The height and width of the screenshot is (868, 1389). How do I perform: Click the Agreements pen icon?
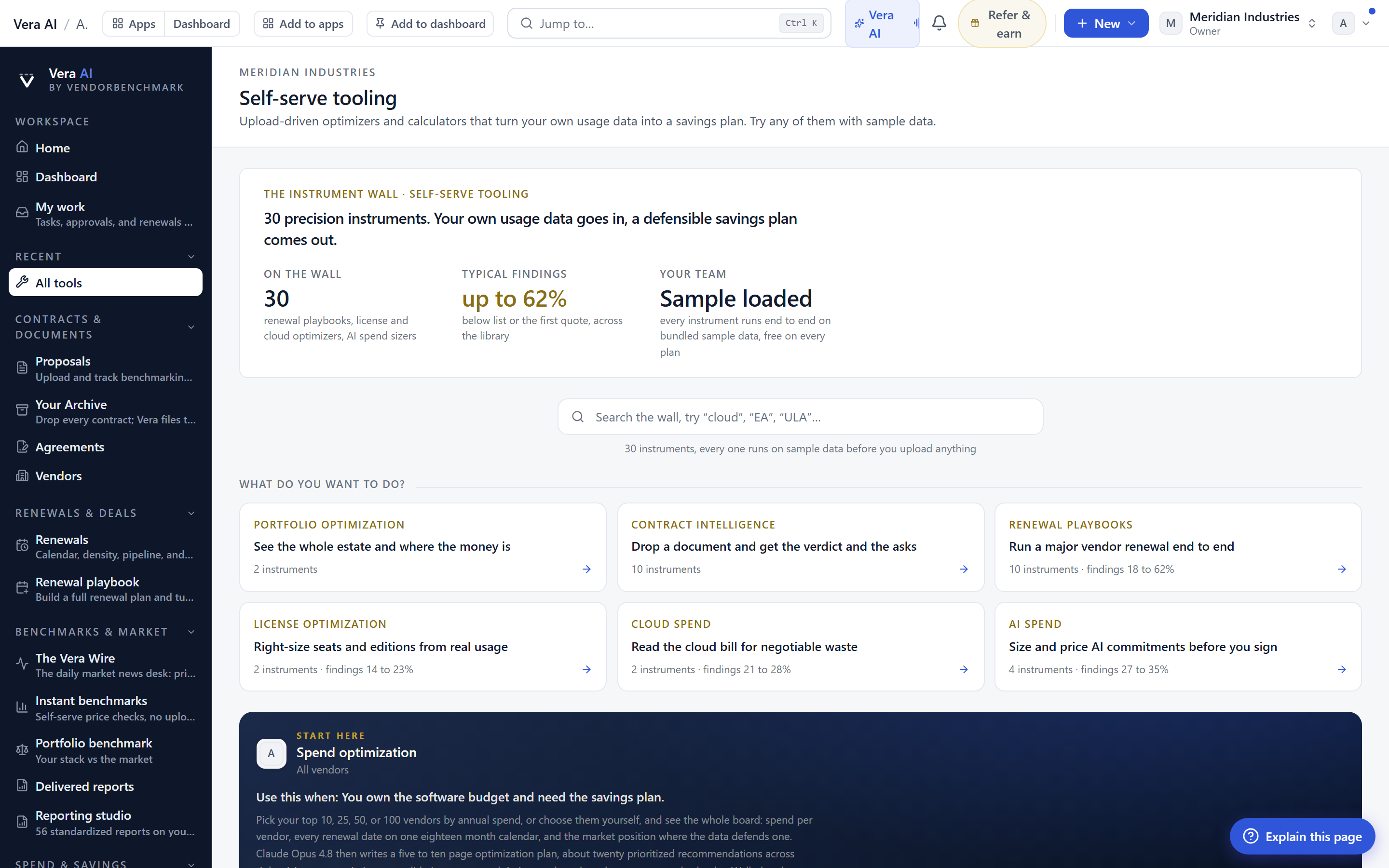pyautogui.click(x=22, y=447)
